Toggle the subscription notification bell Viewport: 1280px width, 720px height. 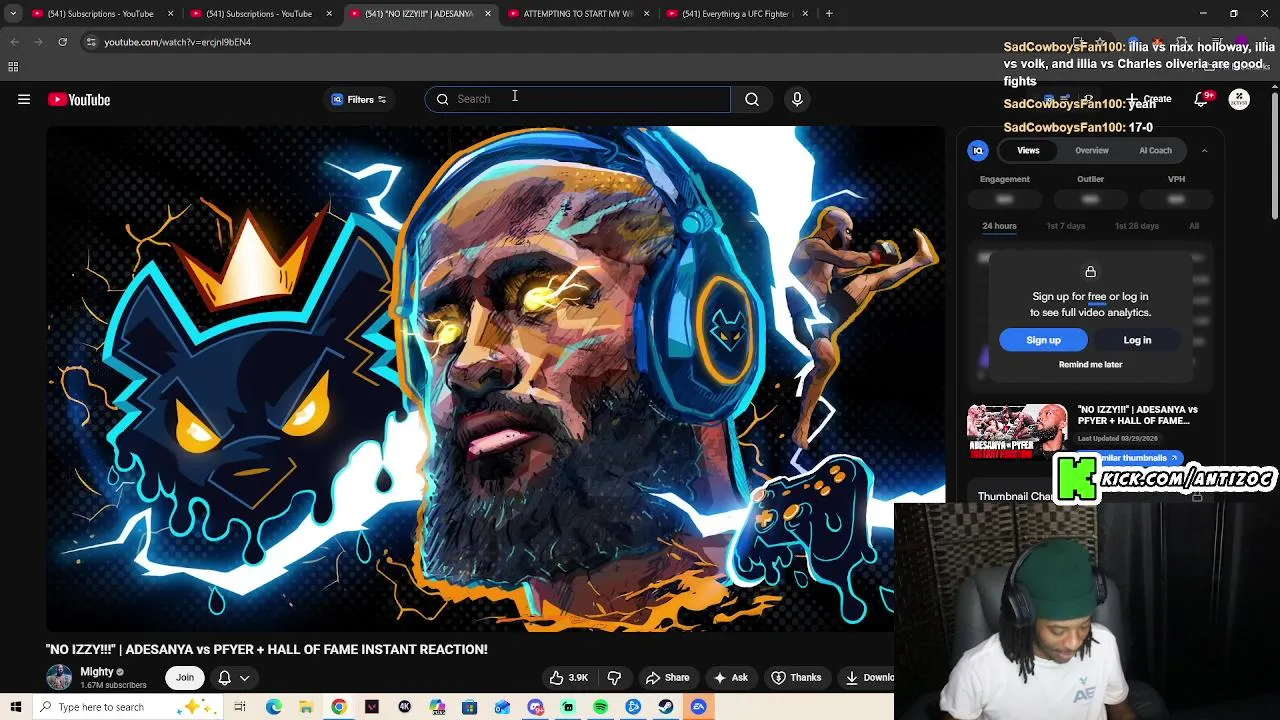224,678
